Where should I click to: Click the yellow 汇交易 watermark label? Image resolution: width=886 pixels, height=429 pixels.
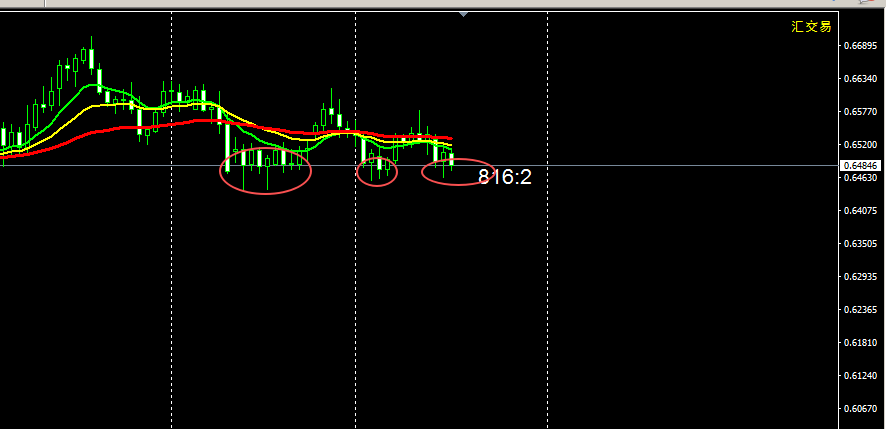click(x=811, y=27)
